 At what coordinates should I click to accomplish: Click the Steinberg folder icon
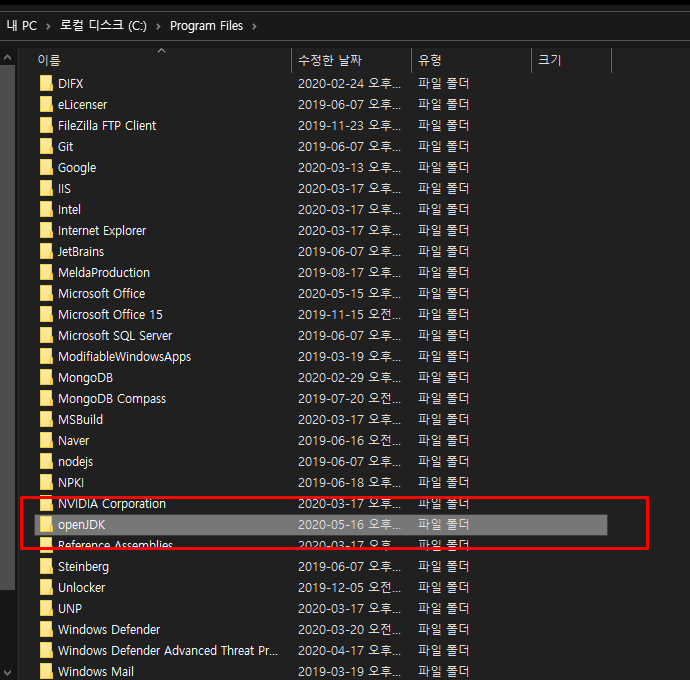[46, 566]
